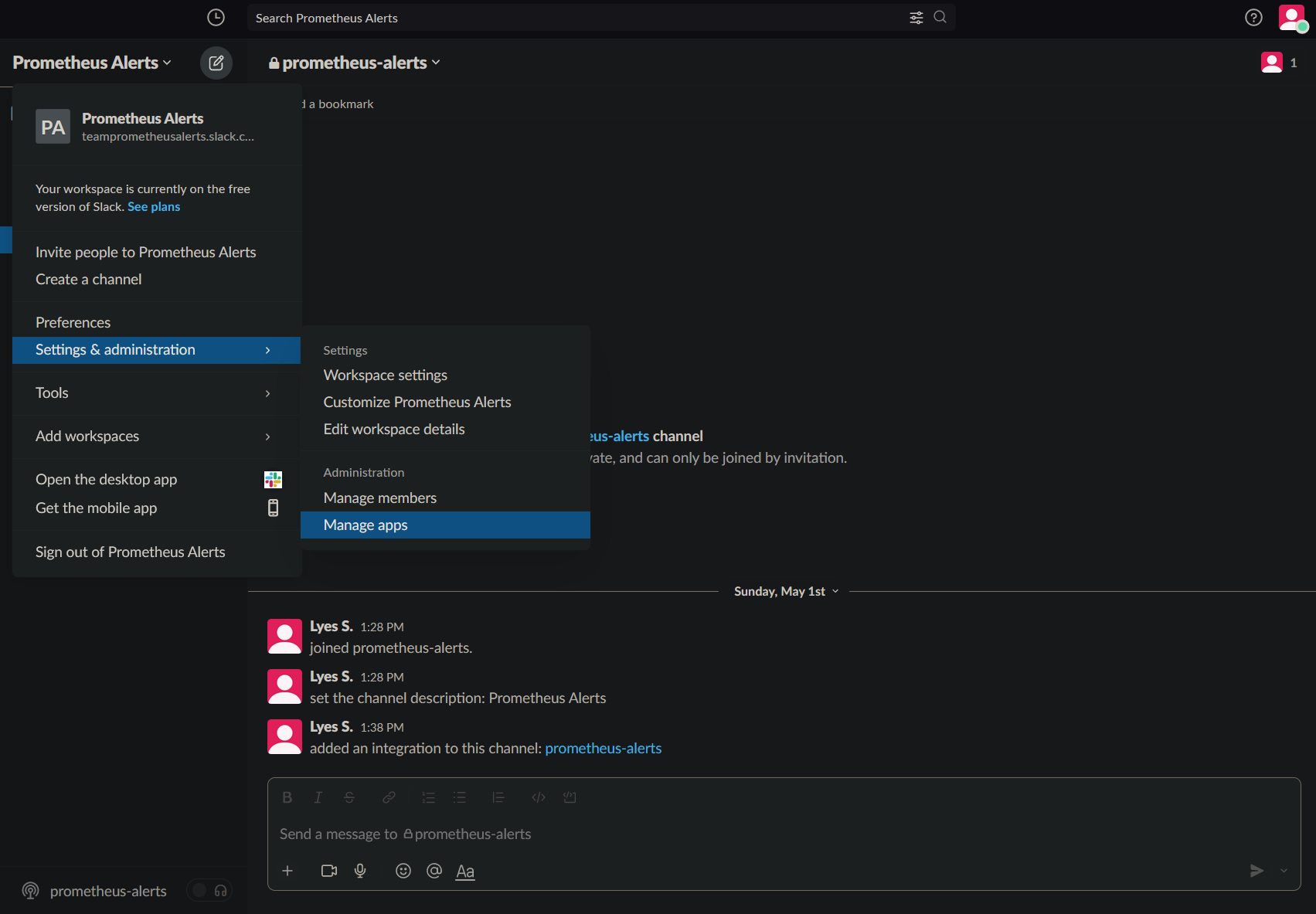Mention someone with the @ icon

pyautogui.click(x=434, y=871)
